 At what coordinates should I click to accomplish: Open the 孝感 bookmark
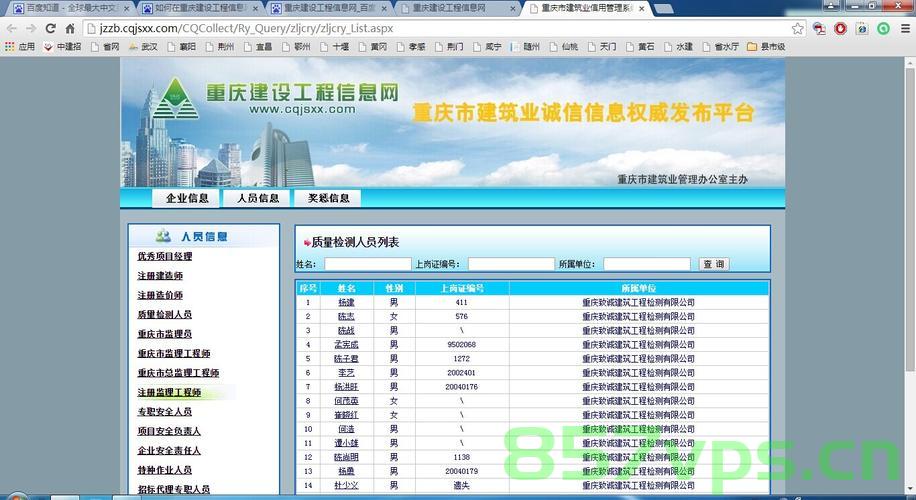[x=411, y=47]
